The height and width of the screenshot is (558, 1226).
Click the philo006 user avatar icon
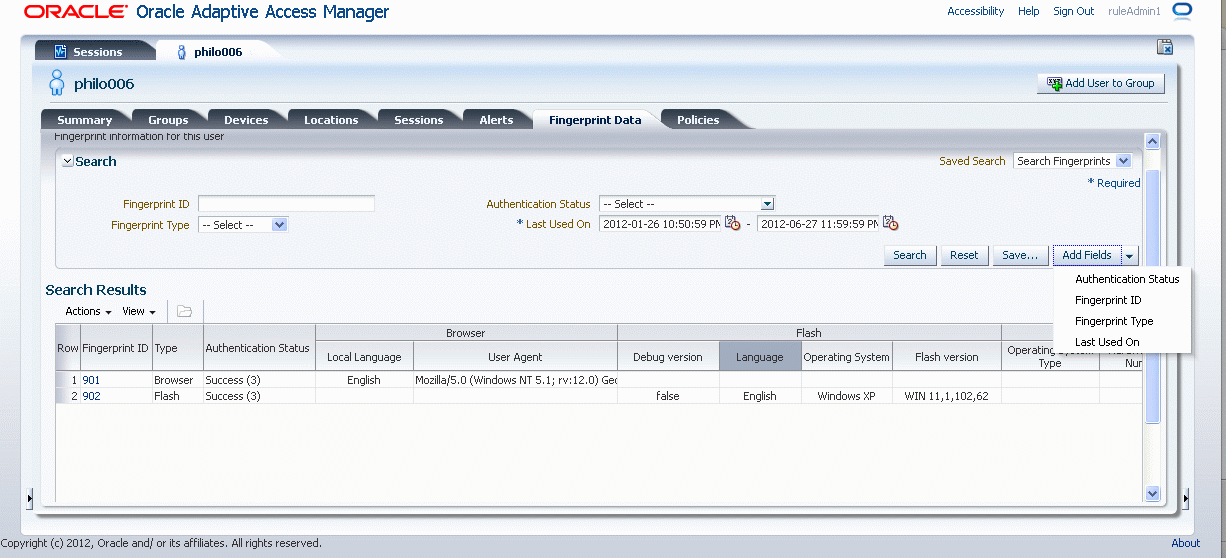(57, 83)
